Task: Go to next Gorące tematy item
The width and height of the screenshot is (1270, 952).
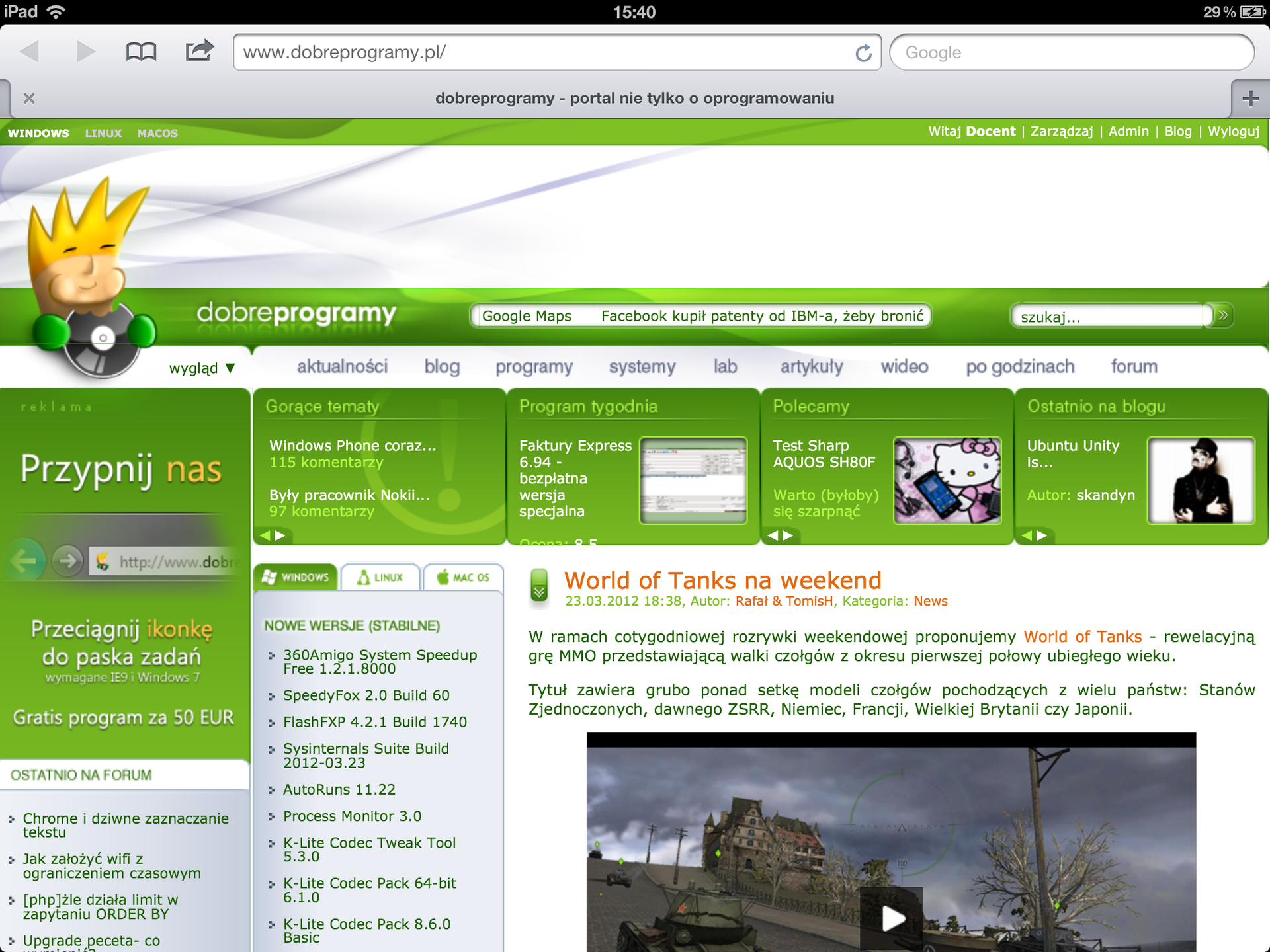Action: pyautogui.click(x=280, y=535)
